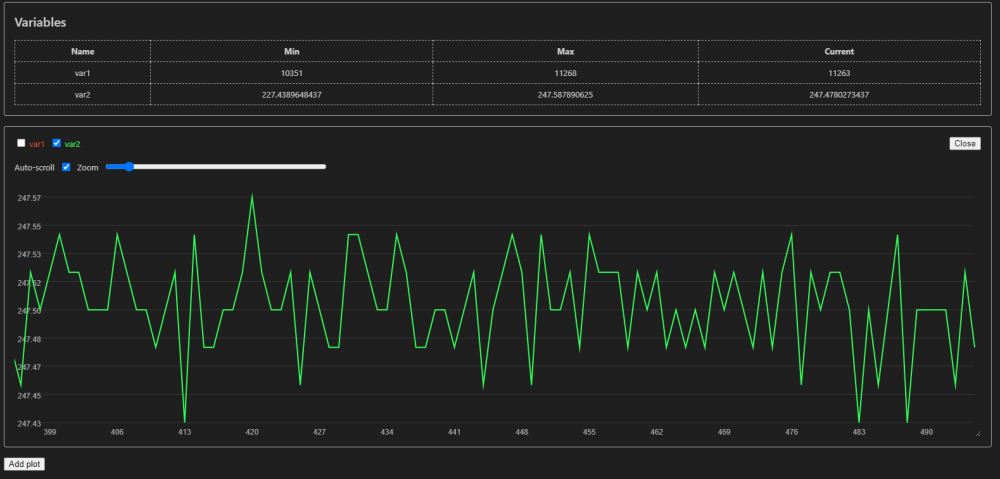
Task: Click var2 min value 227.4389648437
Action: pyautogui.click(x=291, y=94)
